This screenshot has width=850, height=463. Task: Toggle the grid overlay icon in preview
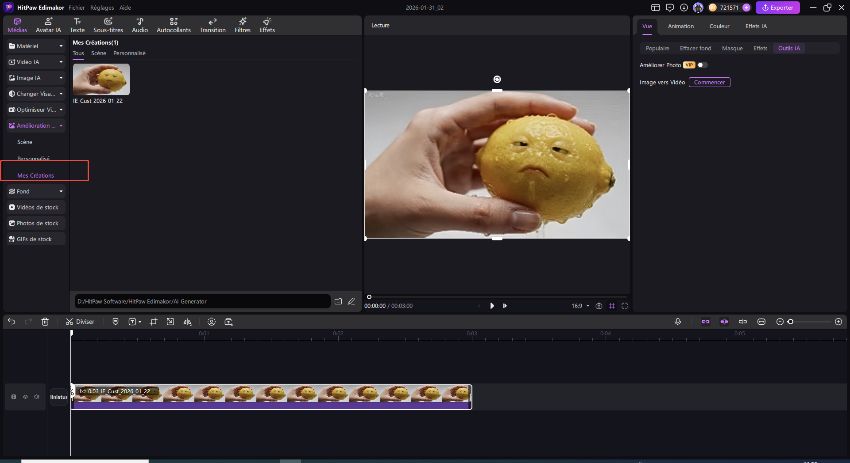point(612,306)
